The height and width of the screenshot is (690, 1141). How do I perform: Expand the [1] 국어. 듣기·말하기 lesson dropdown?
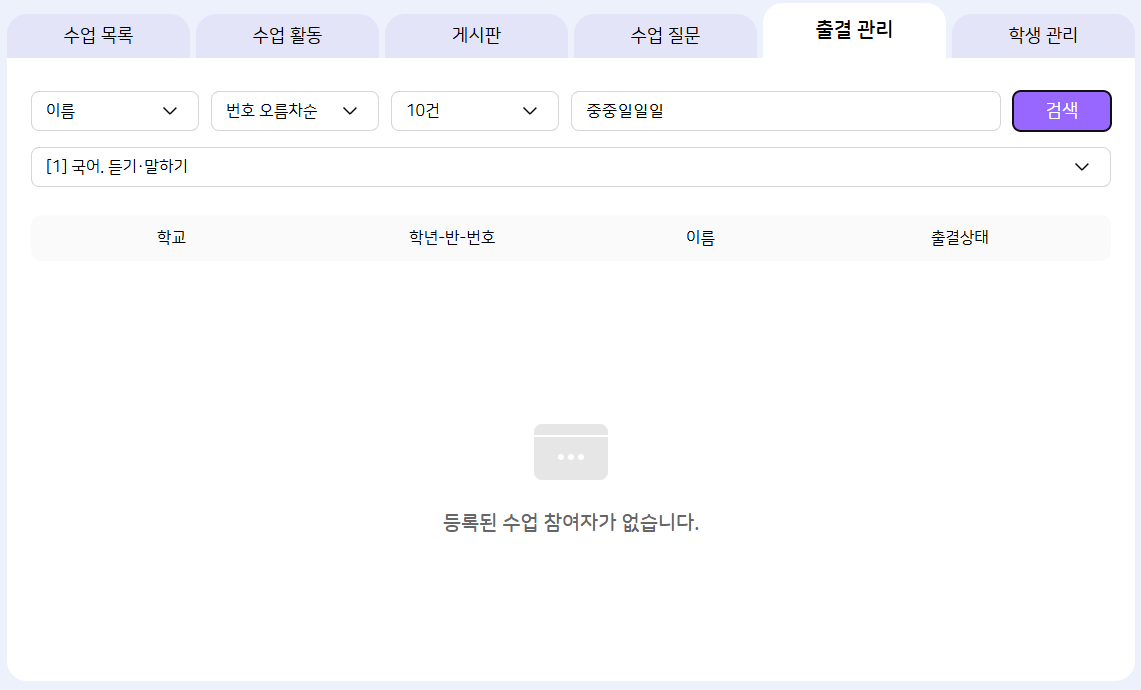click(x=570, y=167)
